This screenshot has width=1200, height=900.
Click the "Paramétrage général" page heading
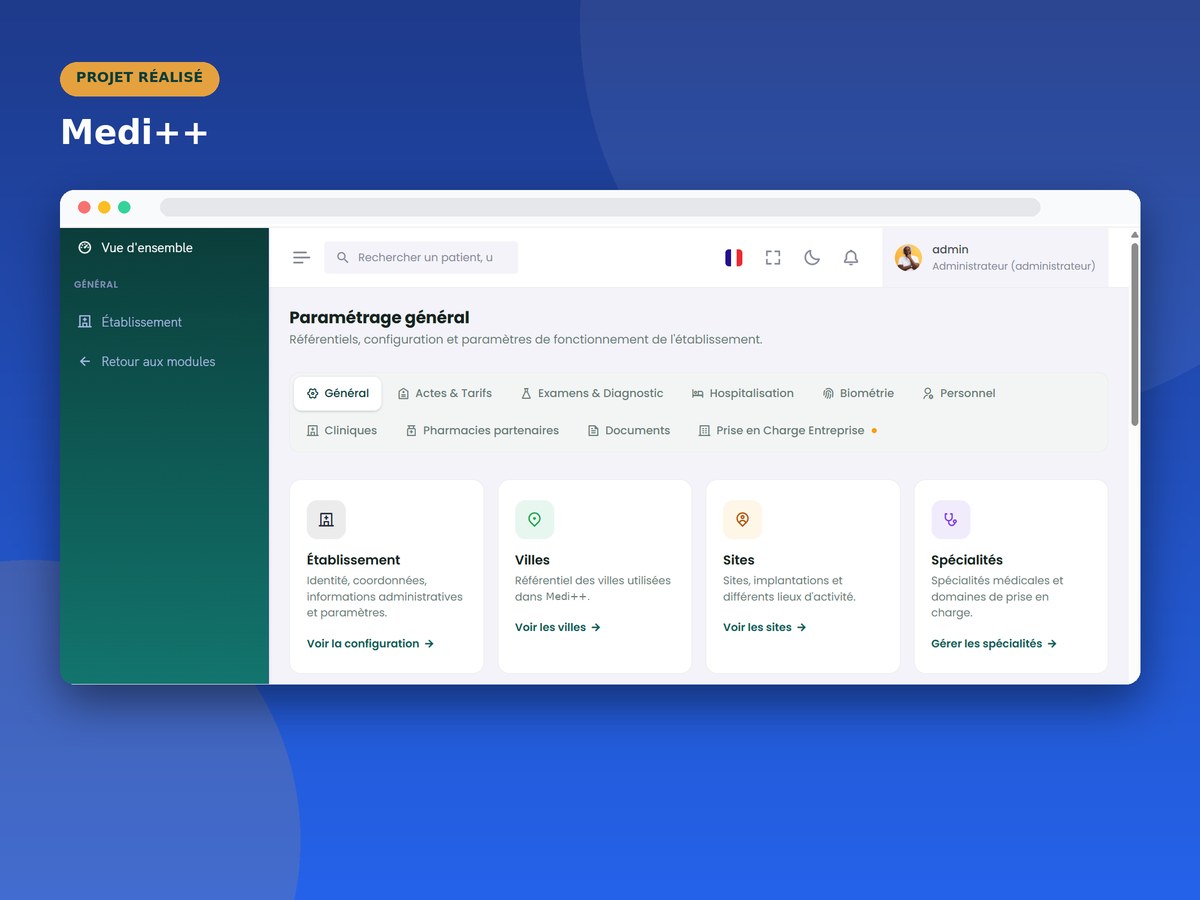[379, 318]
